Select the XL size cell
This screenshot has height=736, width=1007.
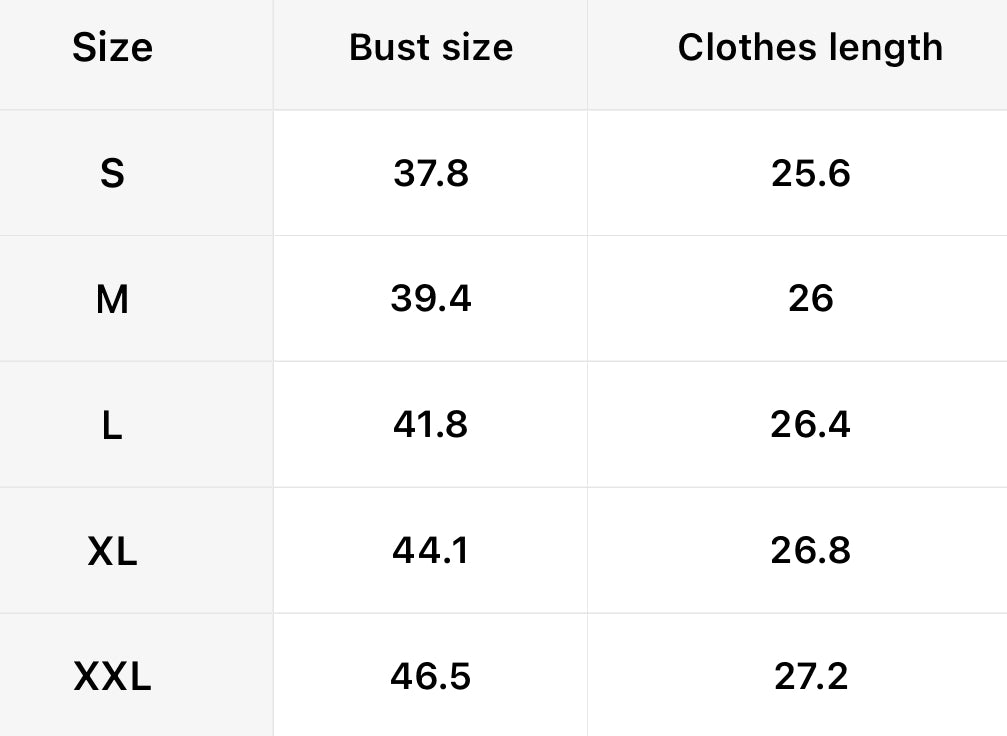pos(112,551)
